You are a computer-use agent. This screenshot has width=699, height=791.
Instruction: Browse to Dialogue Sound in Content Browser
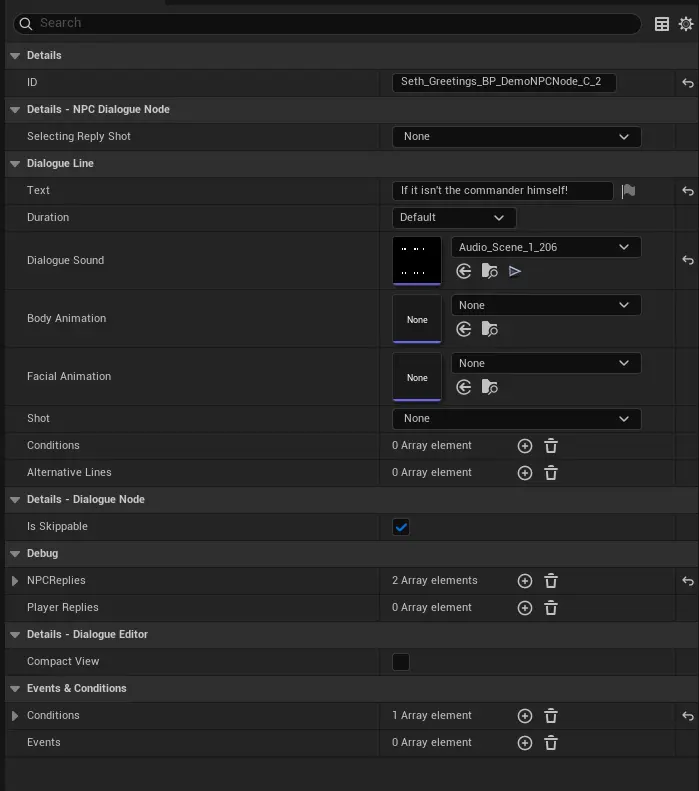pos(489,271)
